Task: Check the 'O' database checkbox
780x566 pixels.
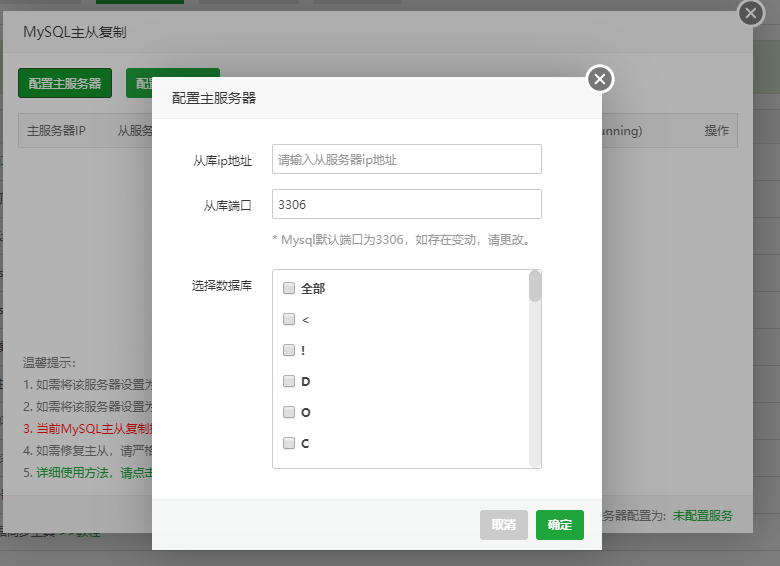Action: pos(289,412)
